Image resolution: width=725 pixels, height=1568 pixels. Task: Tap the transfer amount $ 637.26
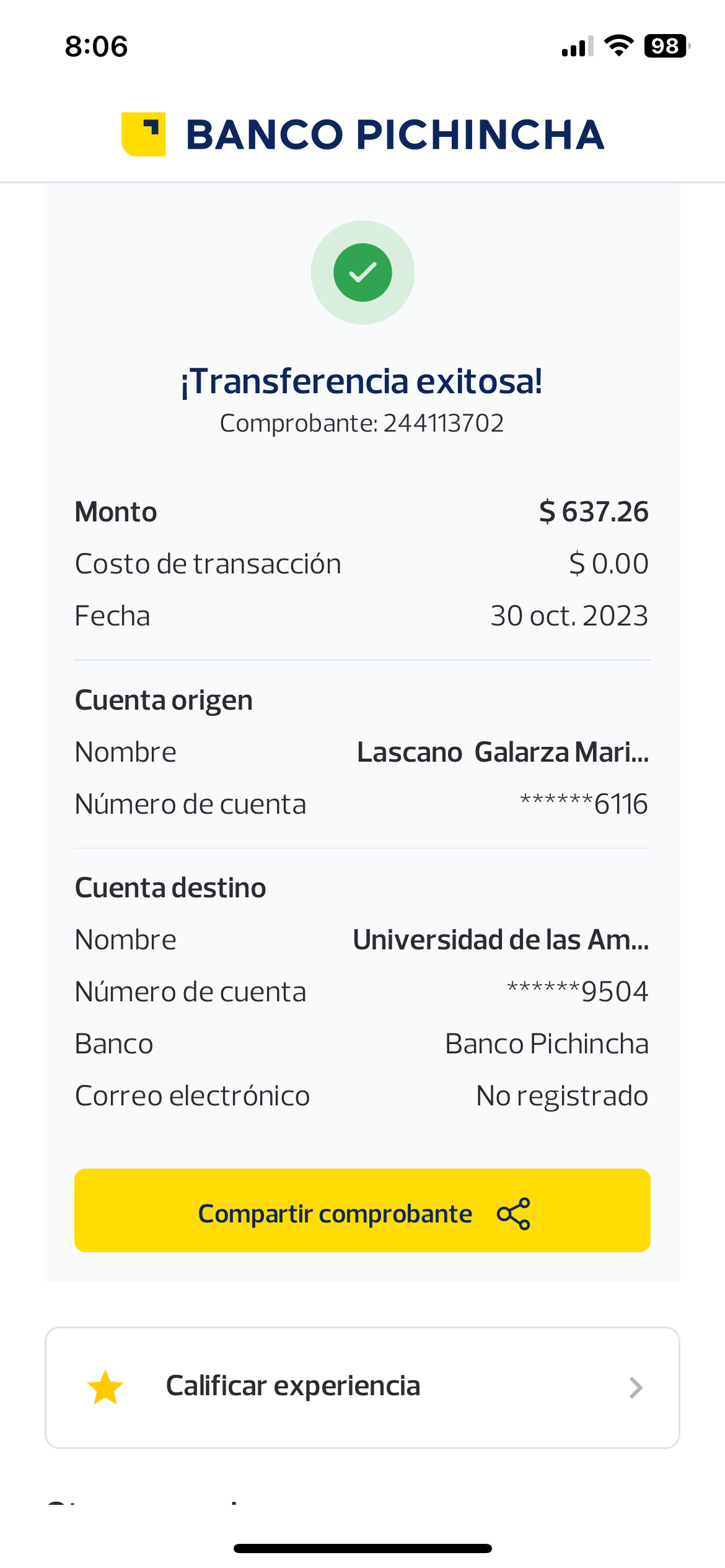(x=594, y=512)
